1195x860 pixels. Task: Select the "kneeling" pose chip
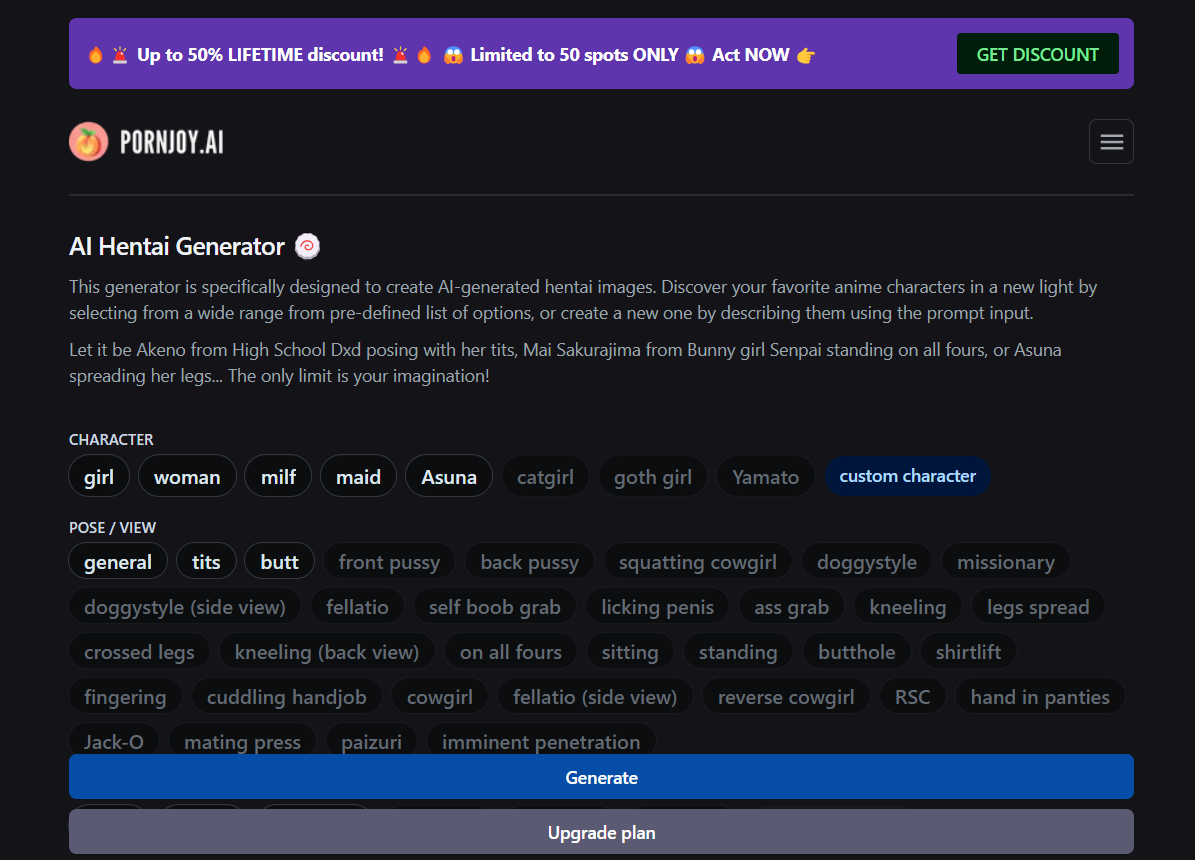pyautogui.click(x=907, y=607)
